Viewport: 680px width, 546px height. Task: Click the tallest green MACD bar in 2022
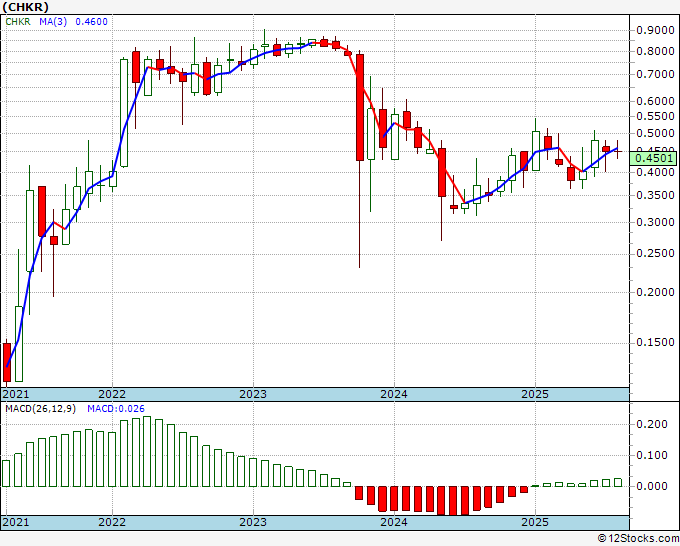tap(147, 451)
